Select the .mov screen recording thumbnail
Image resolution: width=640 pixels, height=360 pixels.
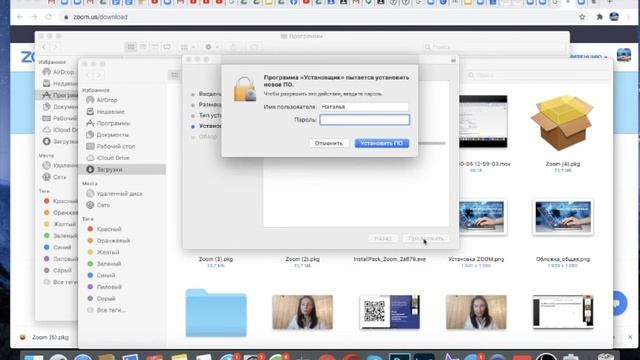(x=483, y=122)
